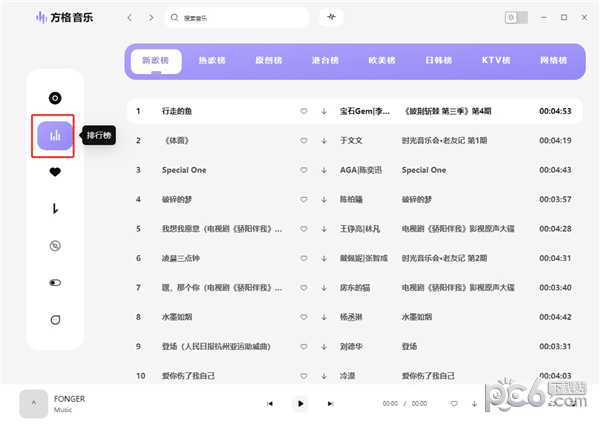
Task: Click artist 于文文
Action: coord(351,141)
